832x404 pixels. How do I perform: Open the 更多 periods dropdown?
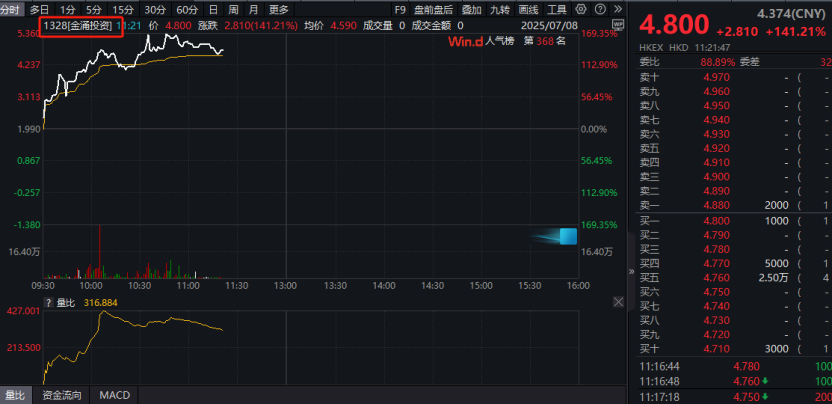point(278,9)
